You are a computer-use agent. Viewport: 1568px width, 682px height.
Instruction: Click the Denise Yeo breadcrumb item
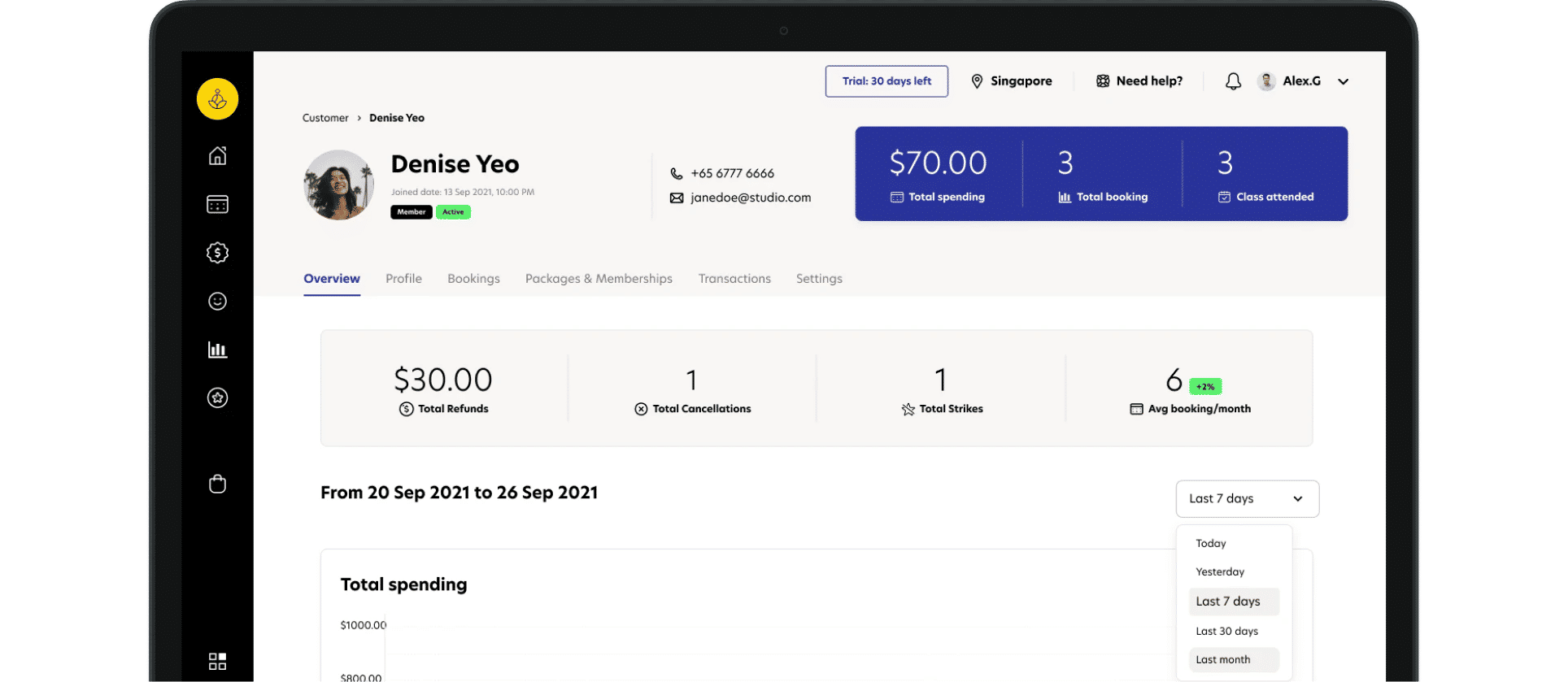[397, 118]
